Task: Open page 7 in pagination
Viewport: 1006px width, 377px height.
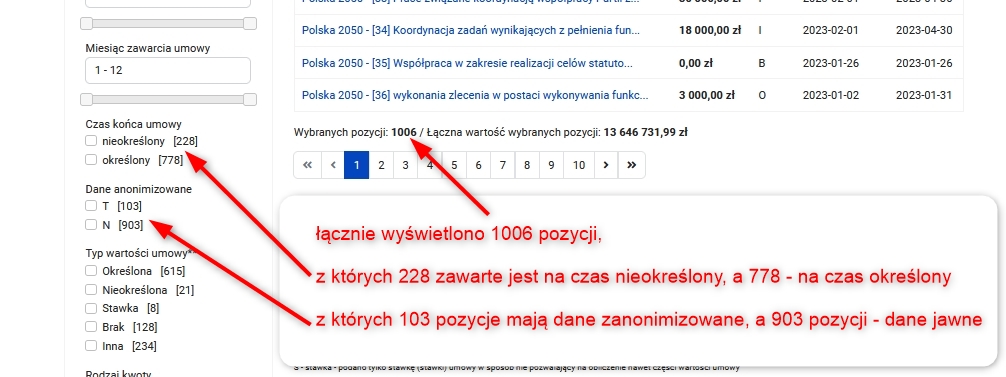Action: 503,165
